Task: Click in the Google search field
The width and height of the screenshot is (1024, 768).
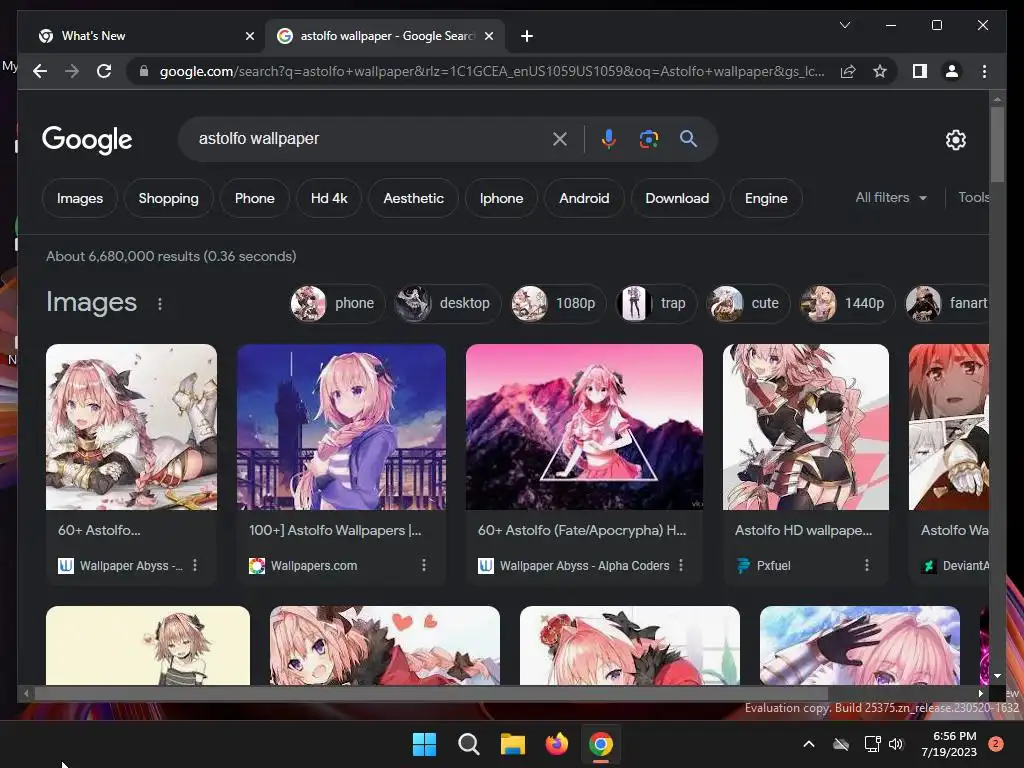Action: [372, 138]
